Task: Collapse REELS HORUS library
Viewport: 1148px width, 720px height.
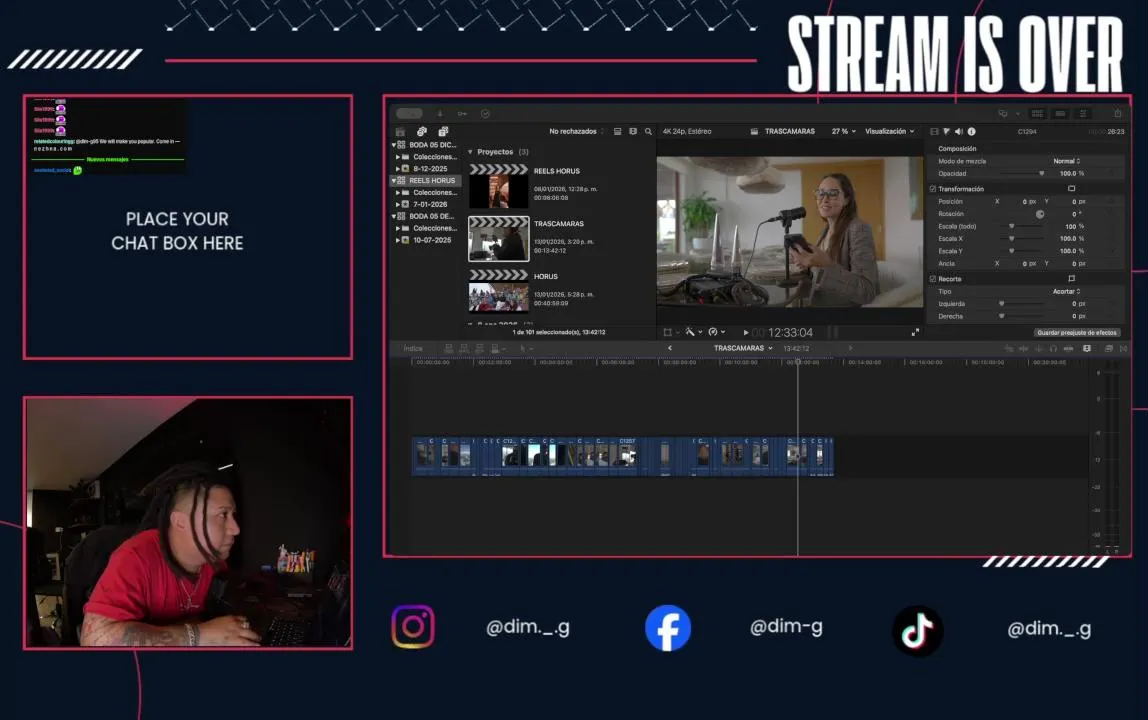Action: tap(394, 181)
